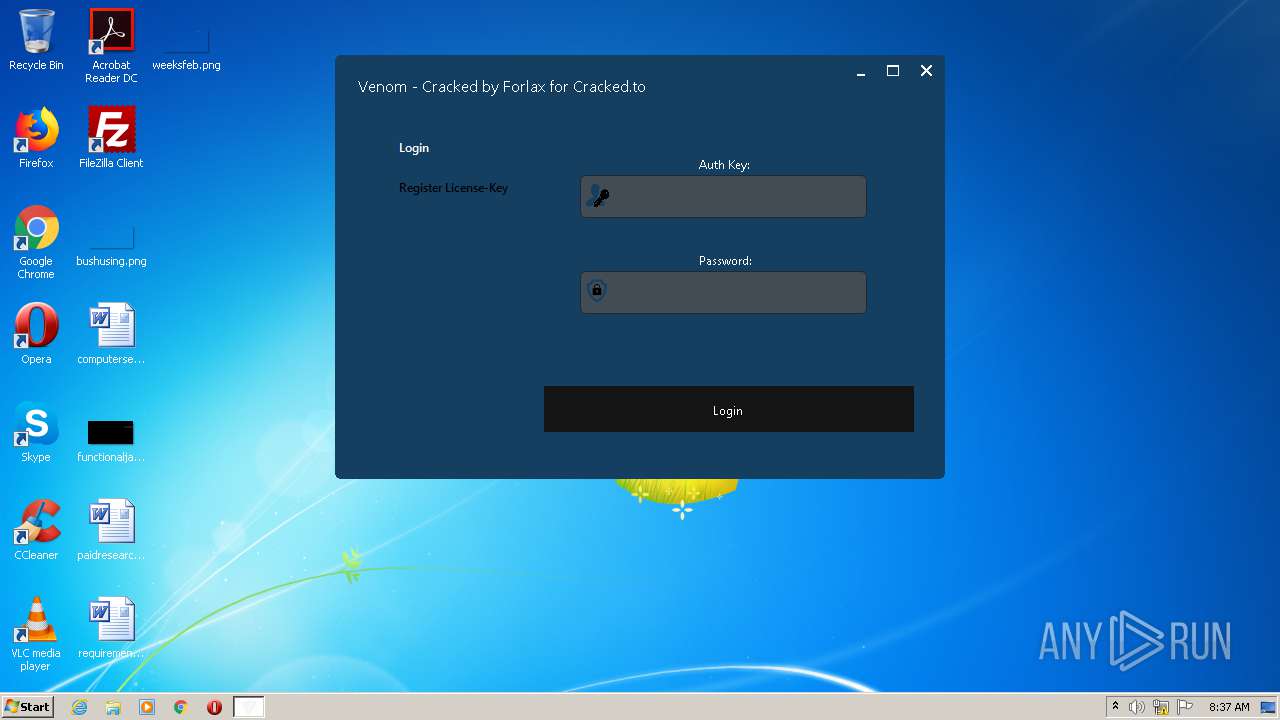Open Internet Explorer from taskbar
Image resolution: width=1280 pixels, height=720 pixels.
coord(80,707)
